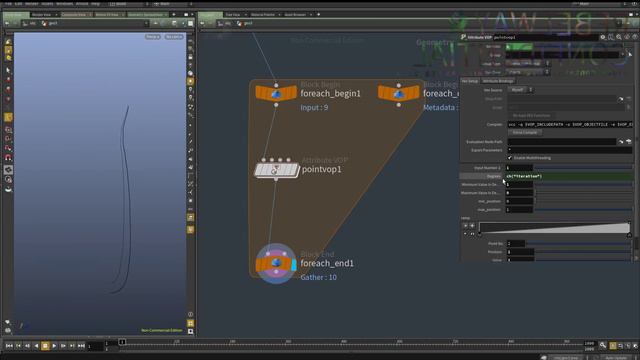Select the foreach_begin1 node icon
The width and height of the screenshot is (640, 360).
click(276, 93)
